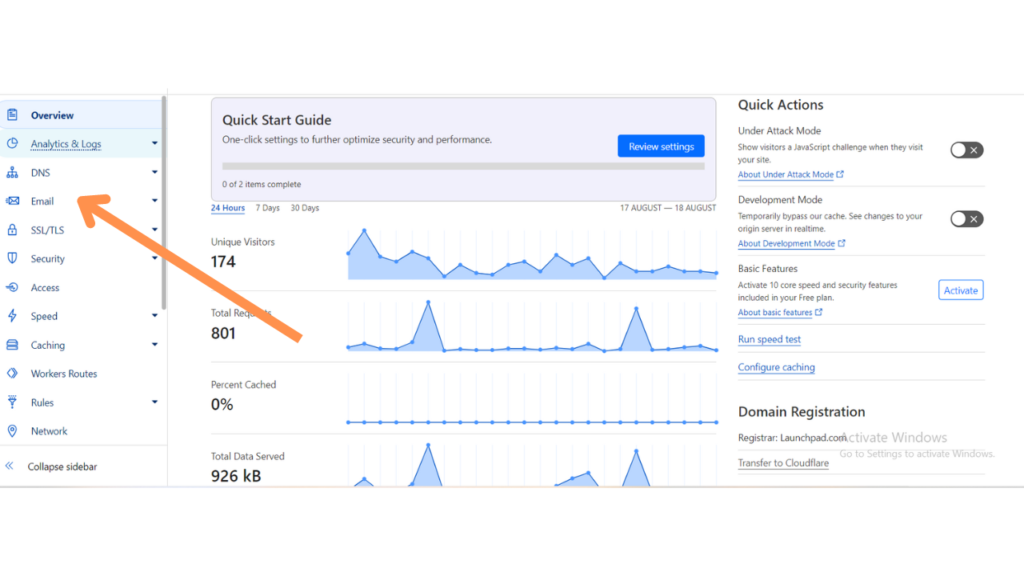1024x576 pixels.
Task: Click the sidebar vertical scrollbar
Action: (x=164, y=203)
